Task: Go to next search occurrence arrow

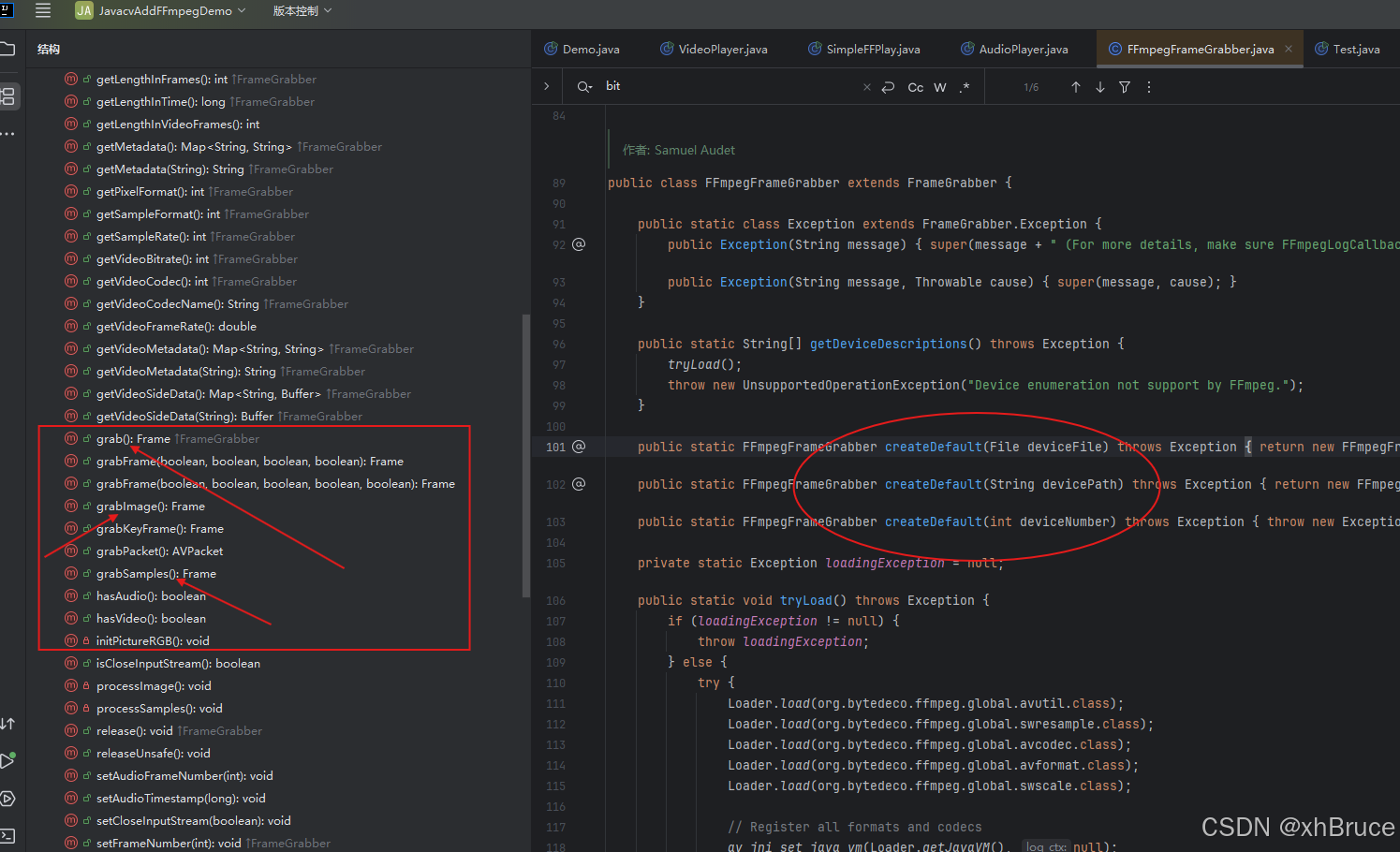Action: (1100, 87)
